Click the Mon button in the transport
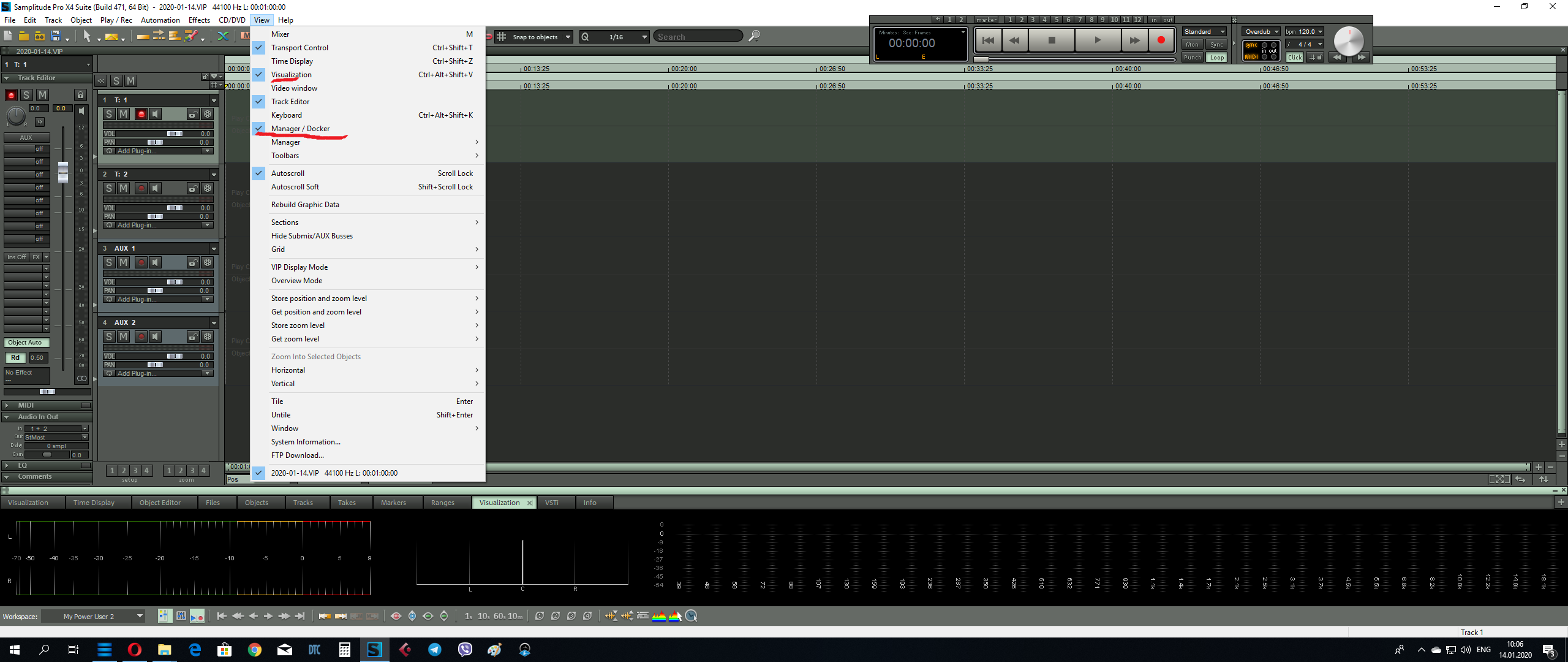Screen dimensions: 1568x662 (x=1192, y=45)
